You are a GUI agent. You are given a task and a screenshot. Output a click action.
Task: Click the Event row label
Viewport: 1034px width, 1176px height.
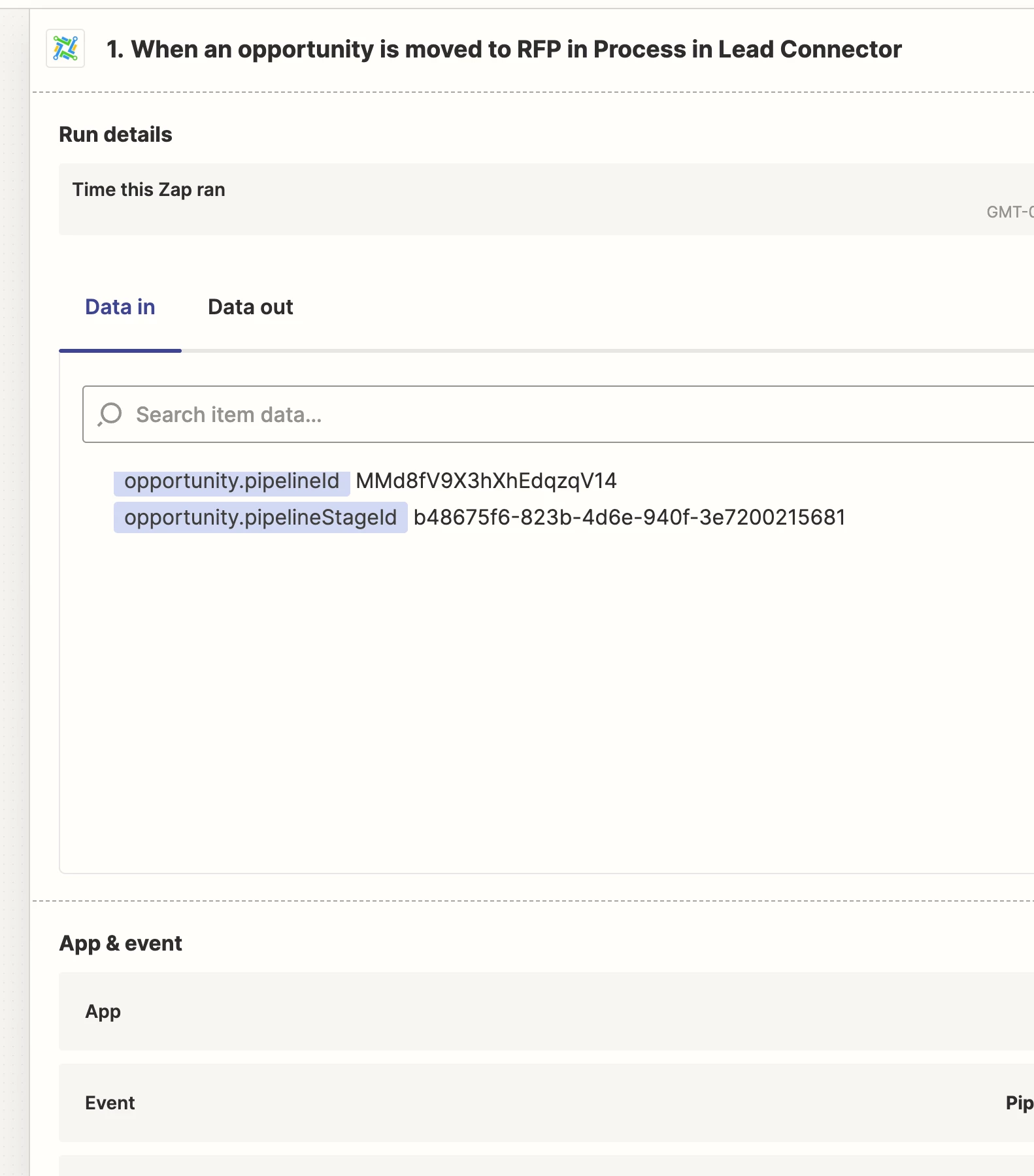110,1103
